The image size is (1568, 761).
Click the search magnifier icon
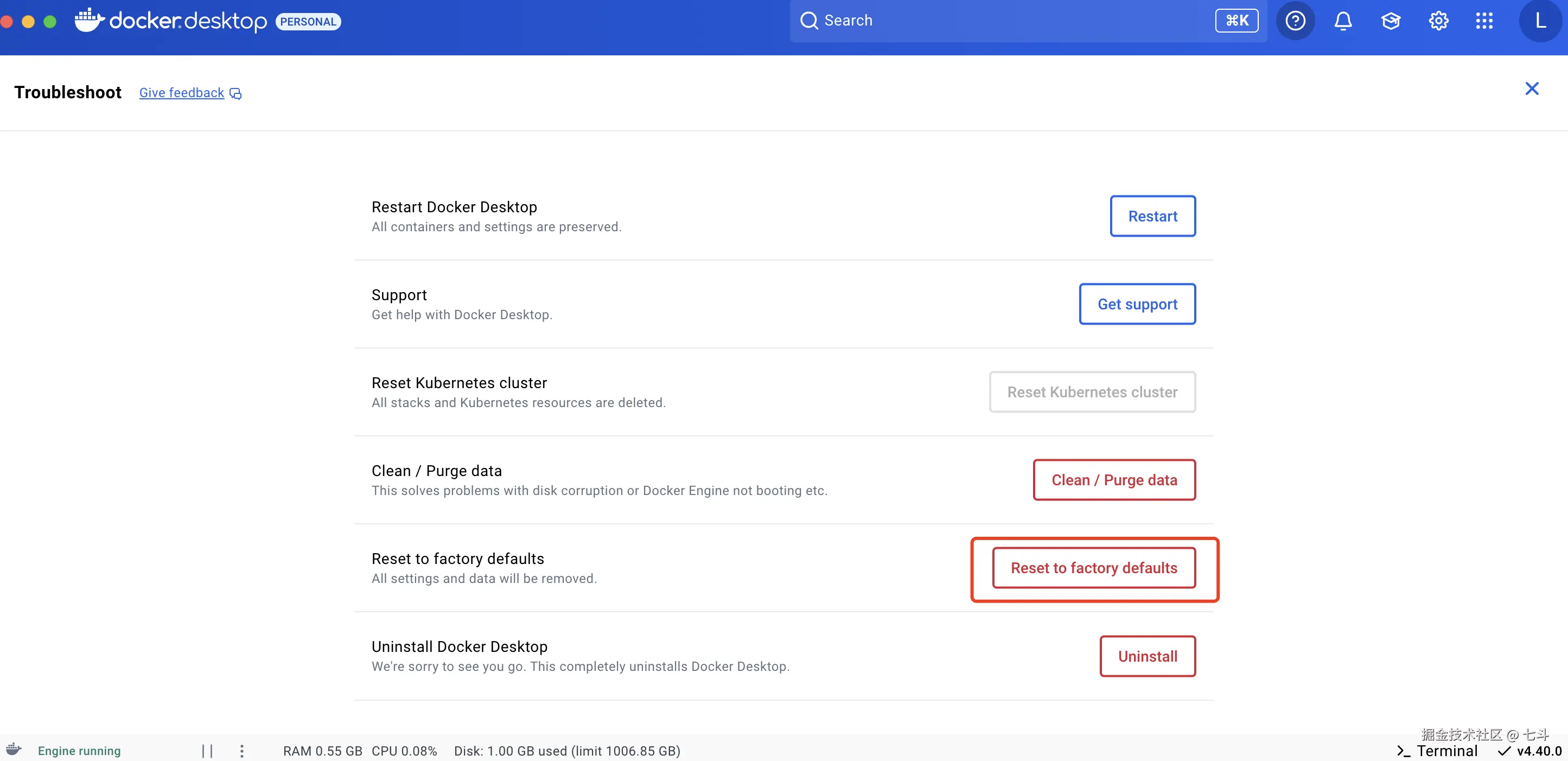808,21
